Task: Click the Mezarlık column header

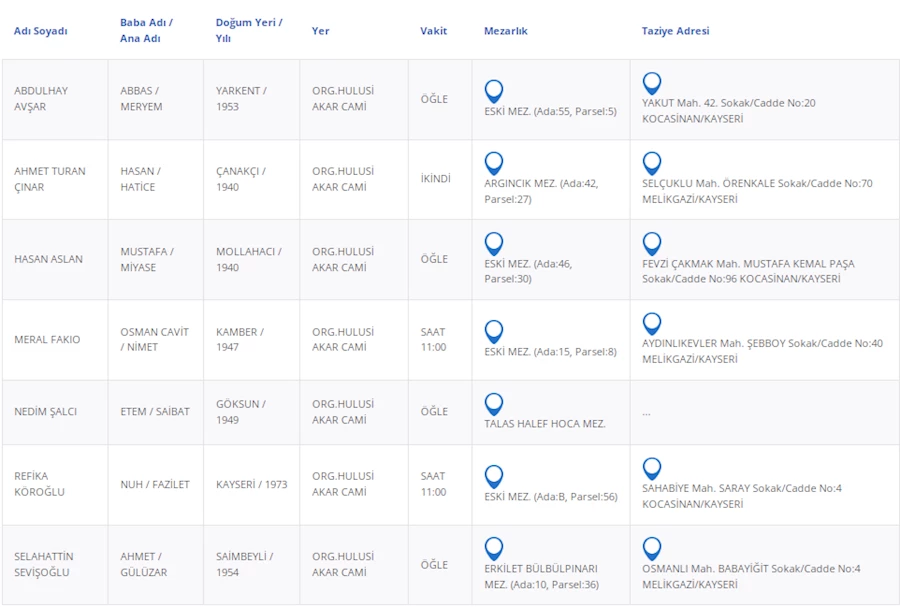Action: point(505,31)
